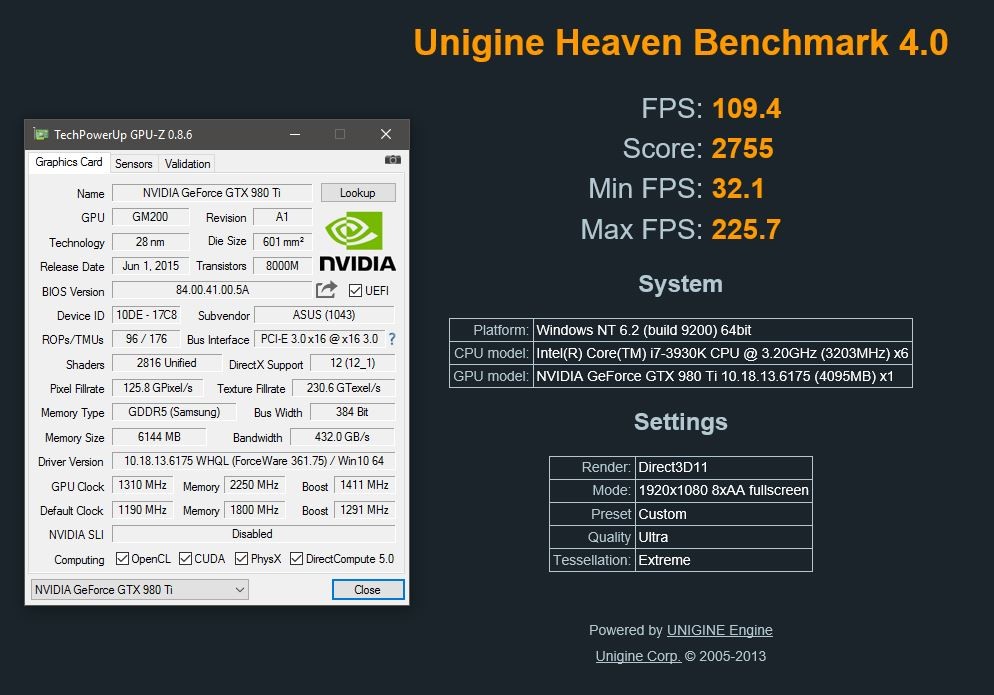Click the default Memory value 1800 MHz
The height and width of the screenshot is (695, 994).
pyautogui.click(x=254, y=510)
